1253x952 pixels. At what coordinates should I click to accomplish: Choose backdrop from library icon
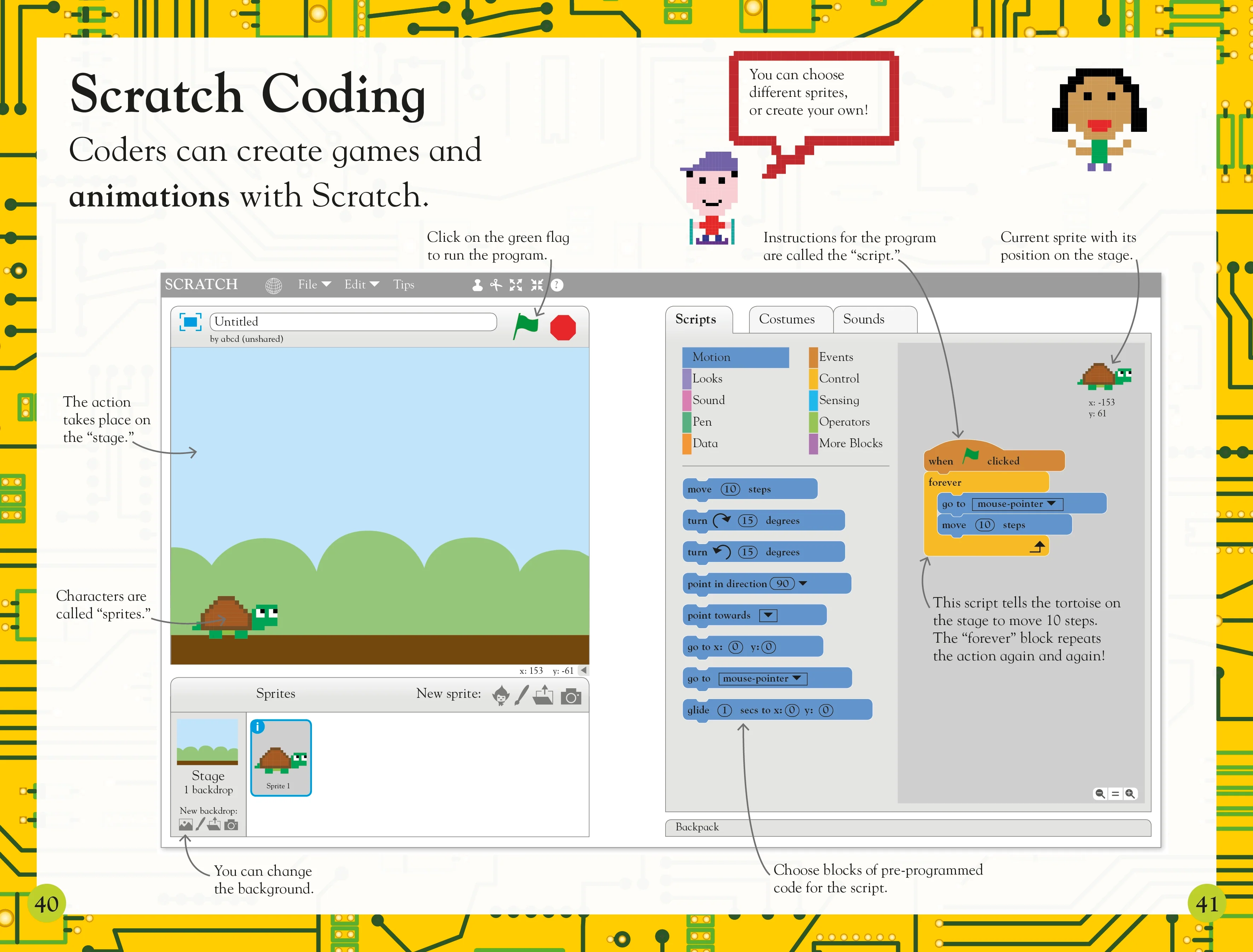click(185, 825)
